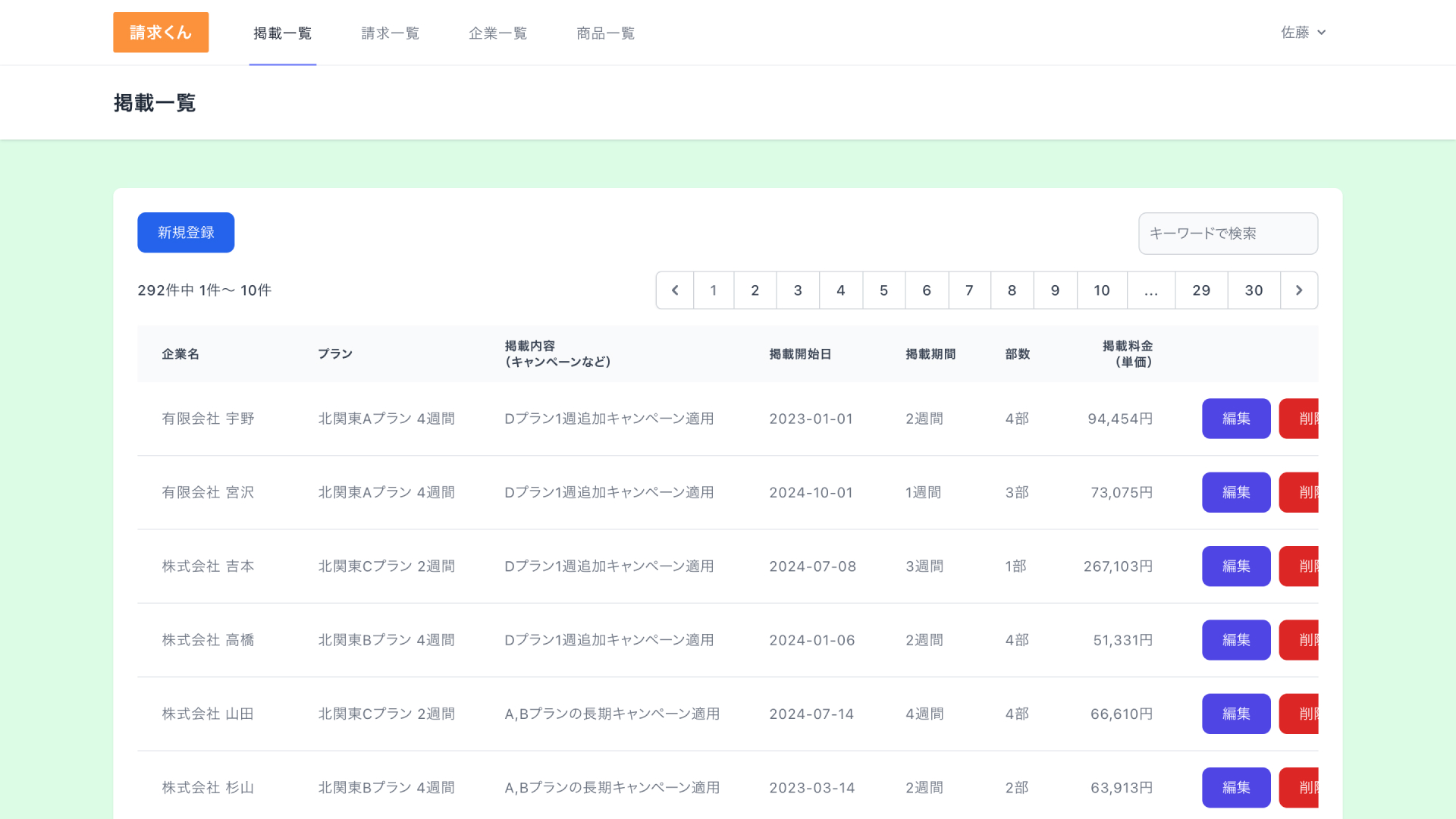
Task: Delete the 有限会社 宇野 row
Action: [x=1299, y=419]
